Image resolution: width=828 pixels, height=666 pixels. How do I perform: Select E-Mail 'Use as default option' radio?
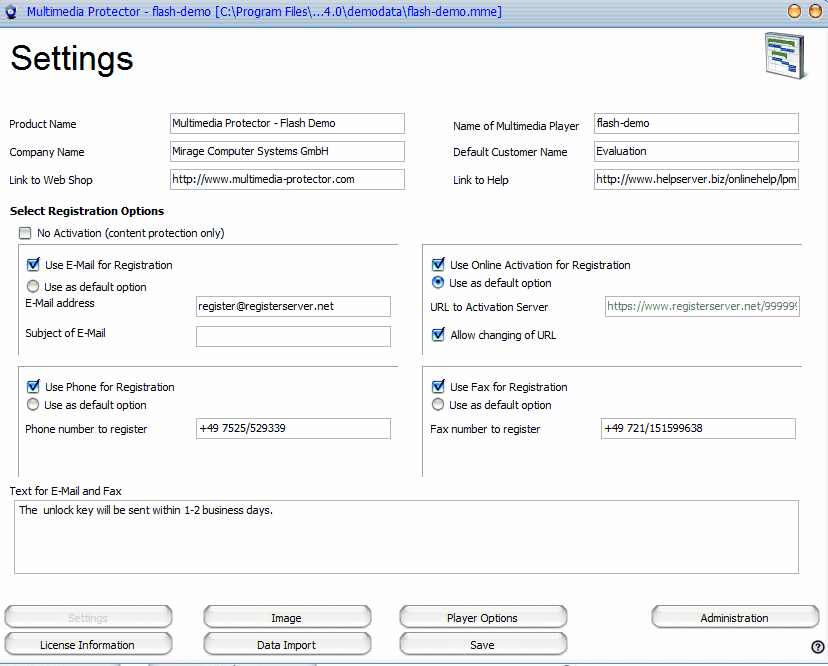(33, 287)
